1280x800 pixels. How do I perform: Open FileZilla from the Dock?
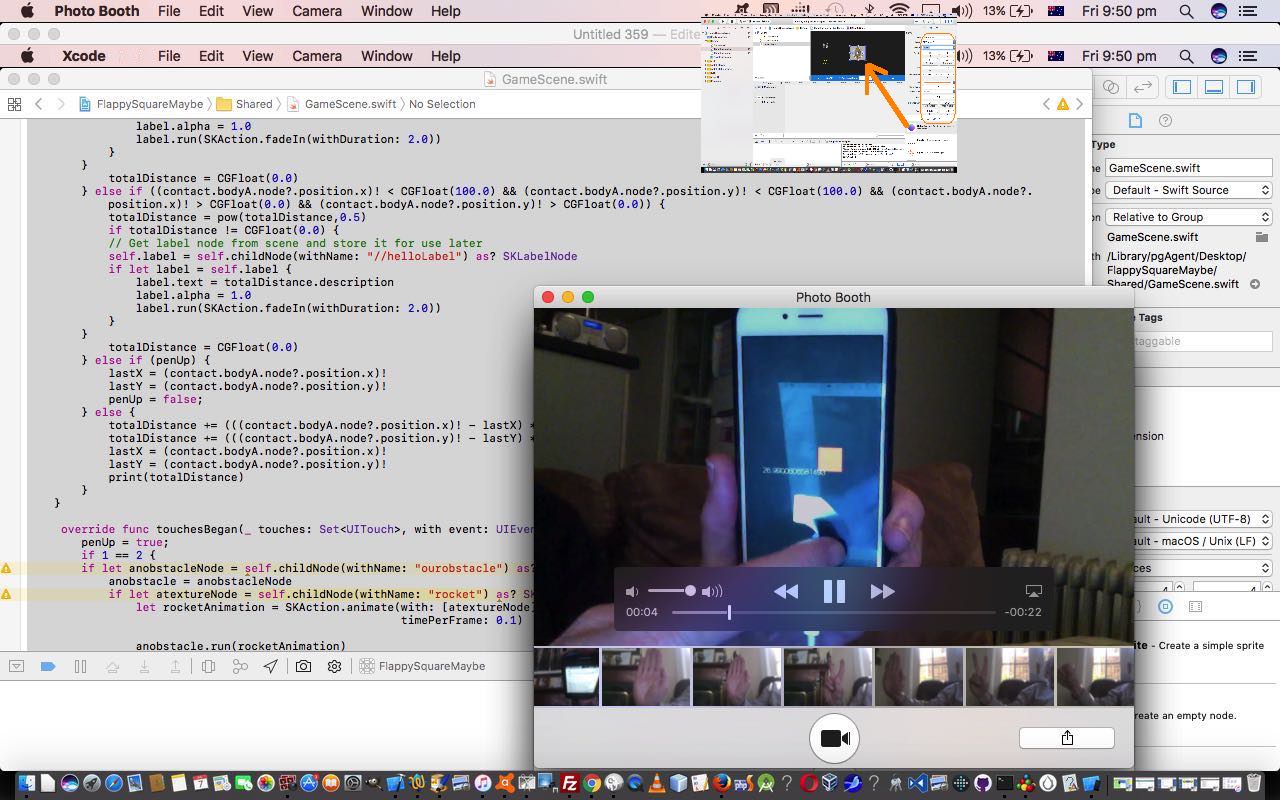570,783
